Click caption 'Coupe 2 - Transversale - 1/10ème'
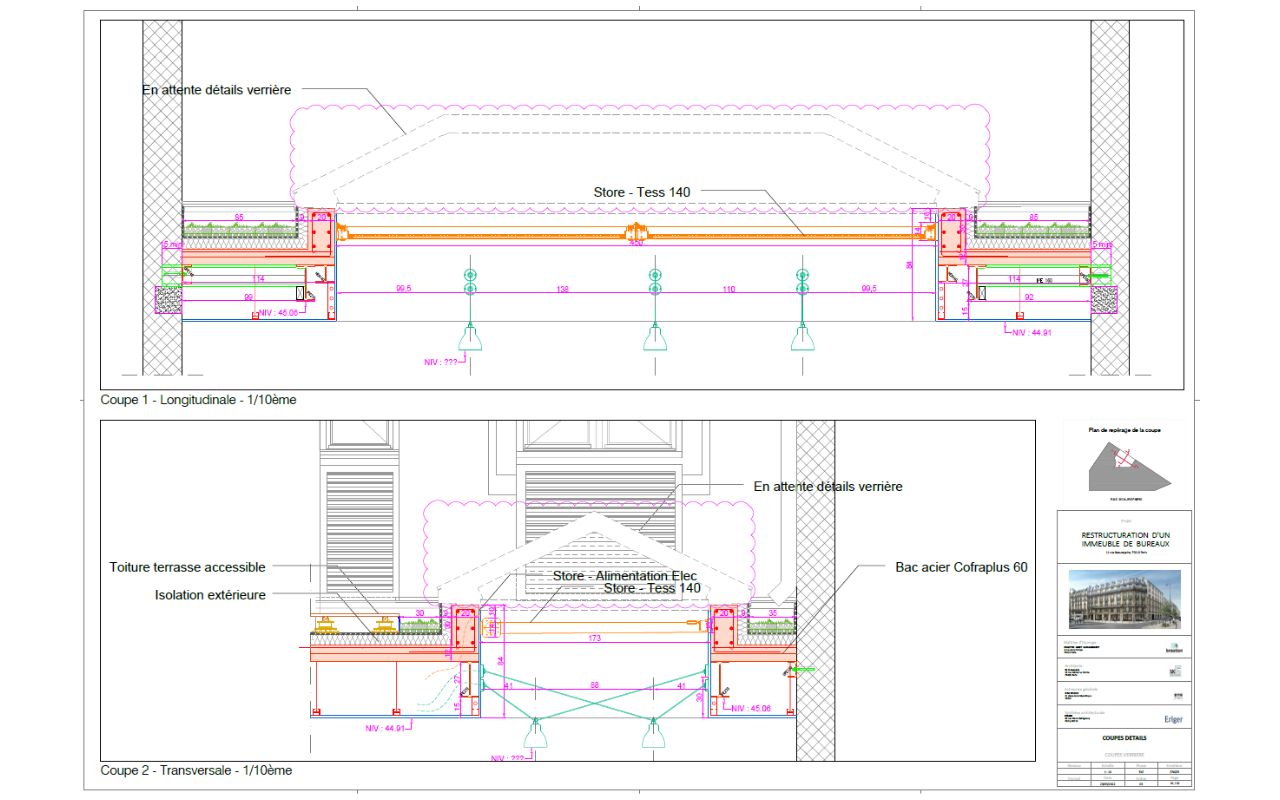This screenshot has height=800, width=1280. click(196, 771)
